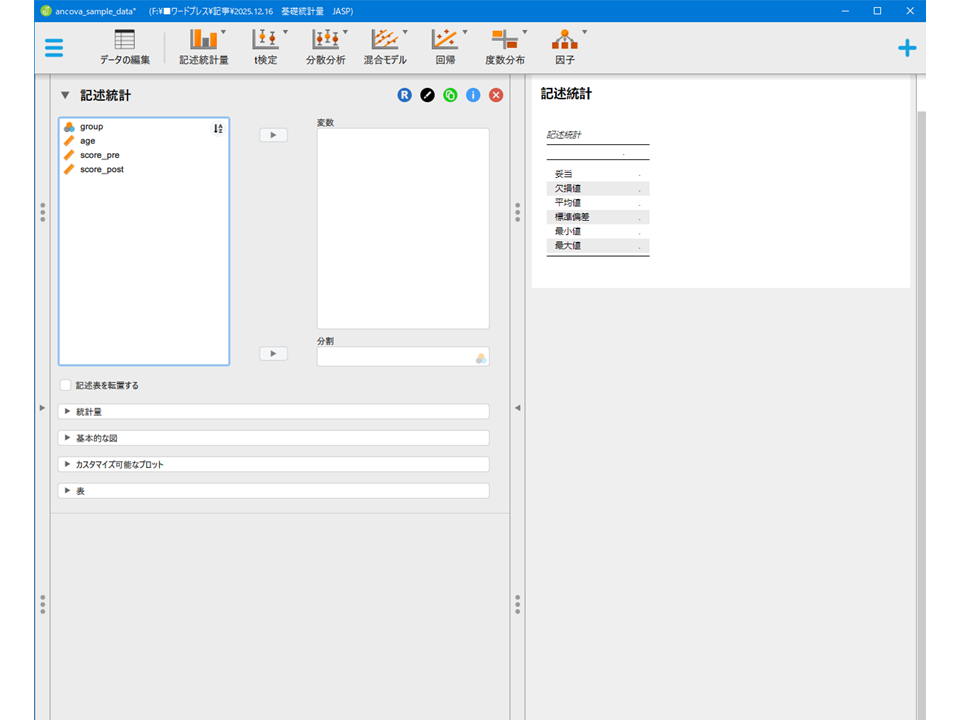Open the 混合モデル menu

coord(385,47)
